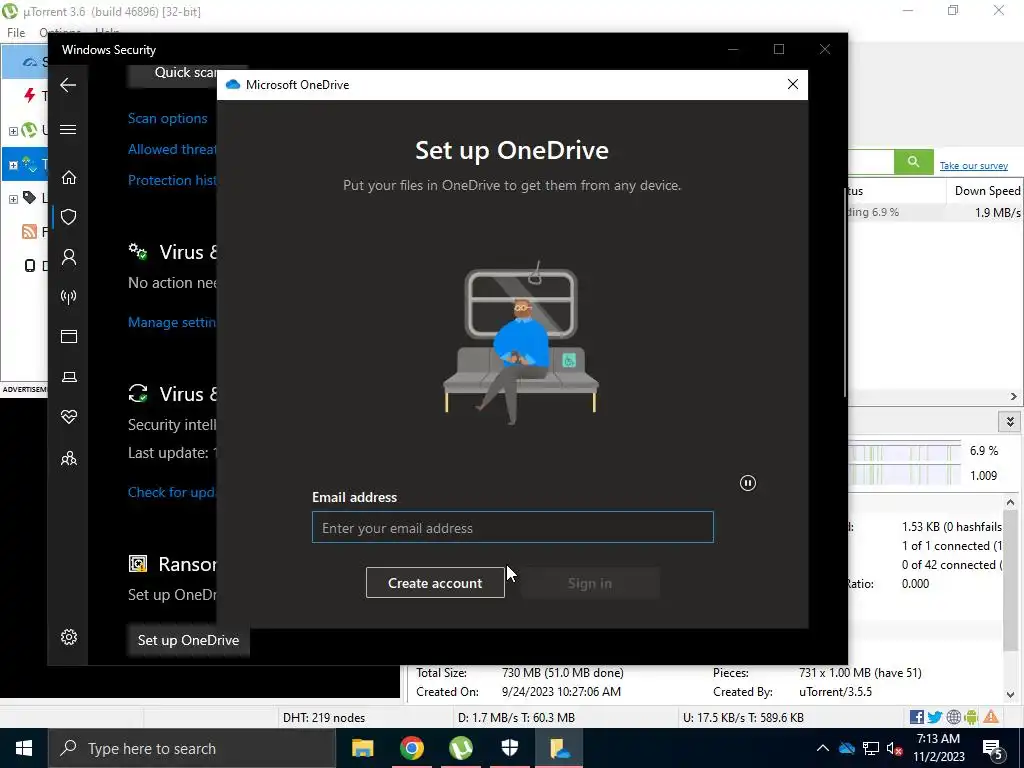Image resolution: width=1024 pixels, height=768 pixels.
Task: Expand the highlighted uTorrent sidebar tree node
Action: [13, 165]
